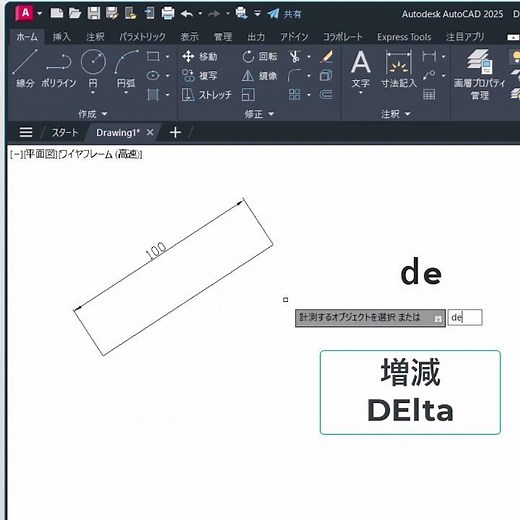This screenshot has height=520, width=520.
Task: Click the Dimension (寸法記入) tool
Action: [x=399, y=68]
